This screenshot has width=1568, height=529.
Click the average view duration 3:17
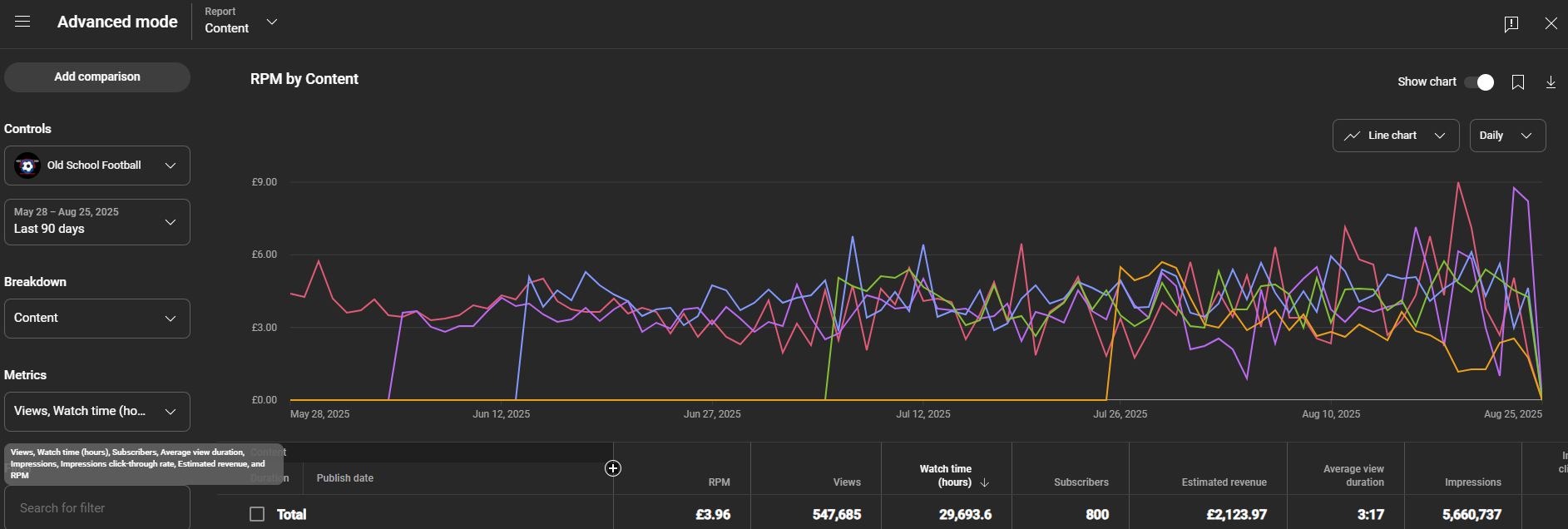click(x=1371, y=515)
